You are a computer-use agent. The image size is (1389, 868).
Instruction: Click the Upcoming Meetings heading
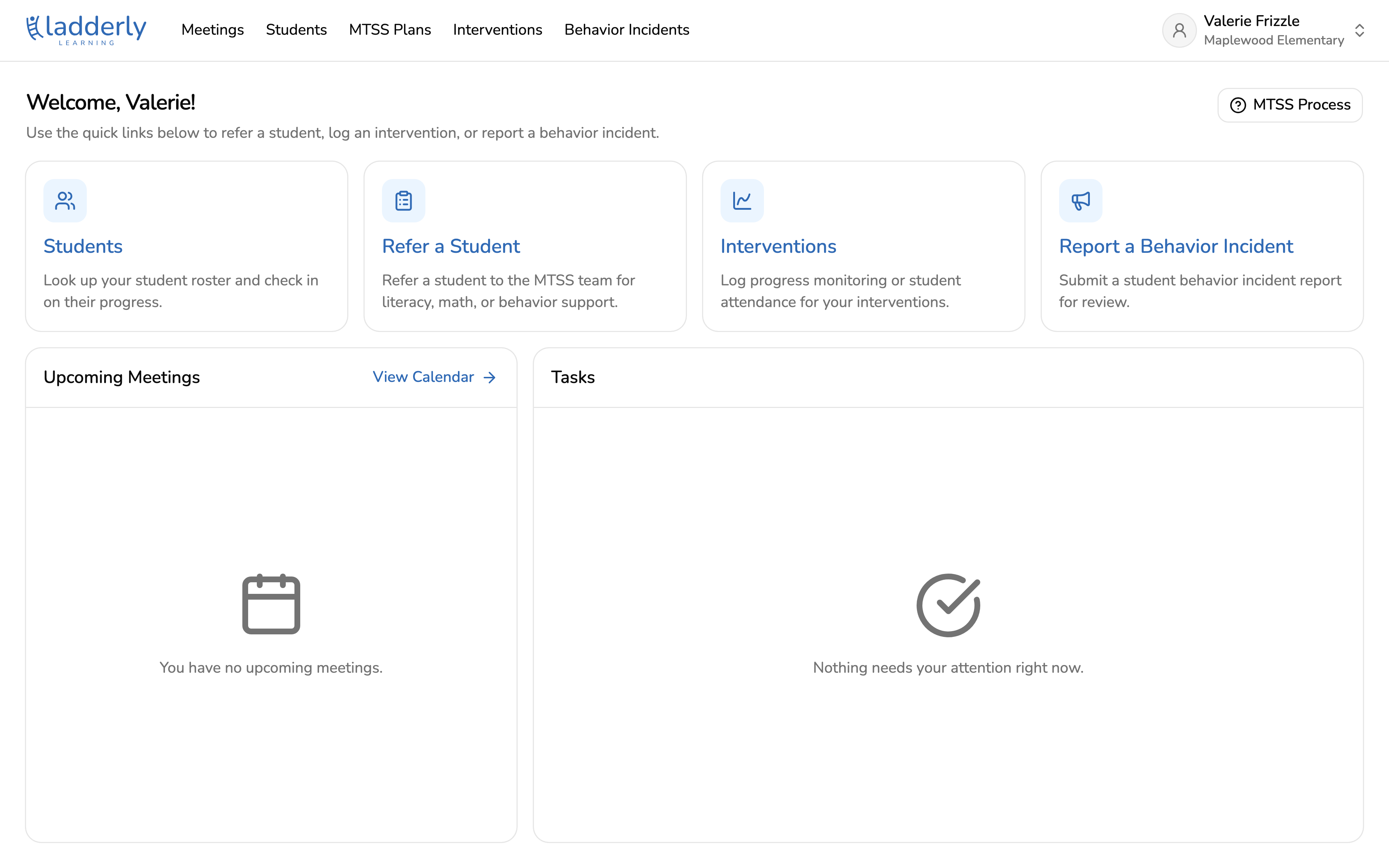[122, 377]
